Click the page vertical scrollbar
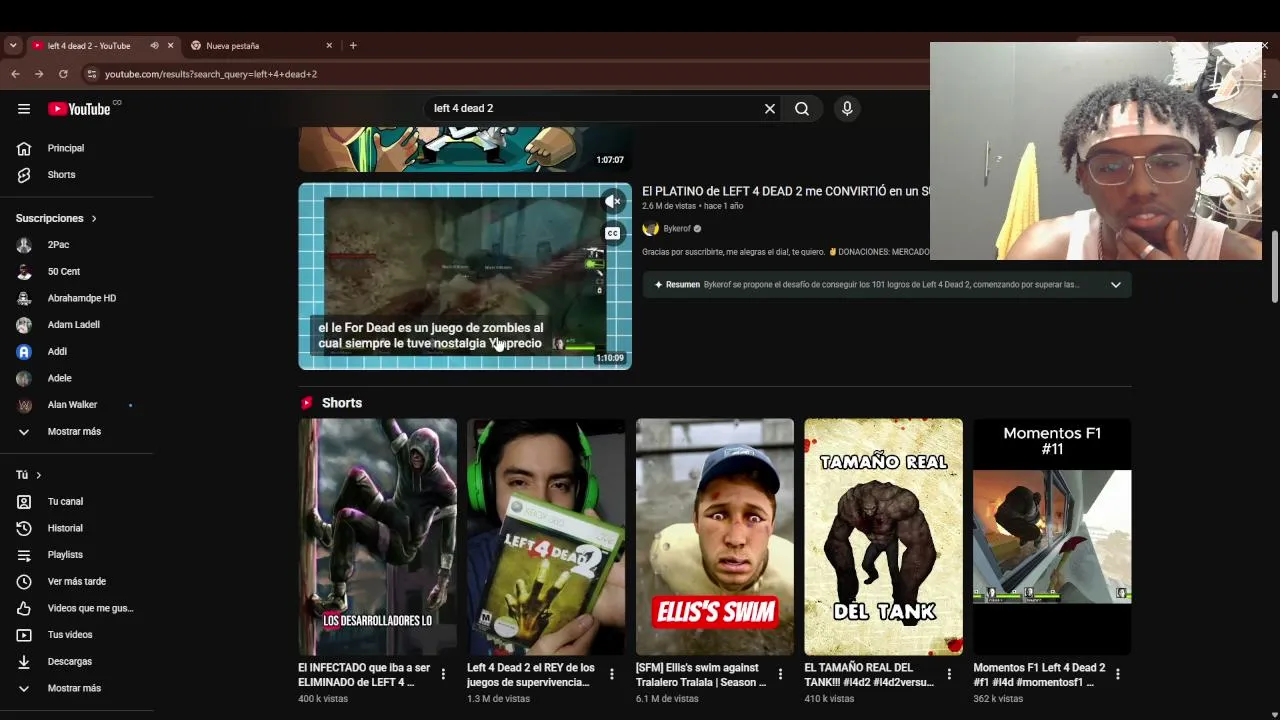The image size is (1280, 720). coord(1274,266)
